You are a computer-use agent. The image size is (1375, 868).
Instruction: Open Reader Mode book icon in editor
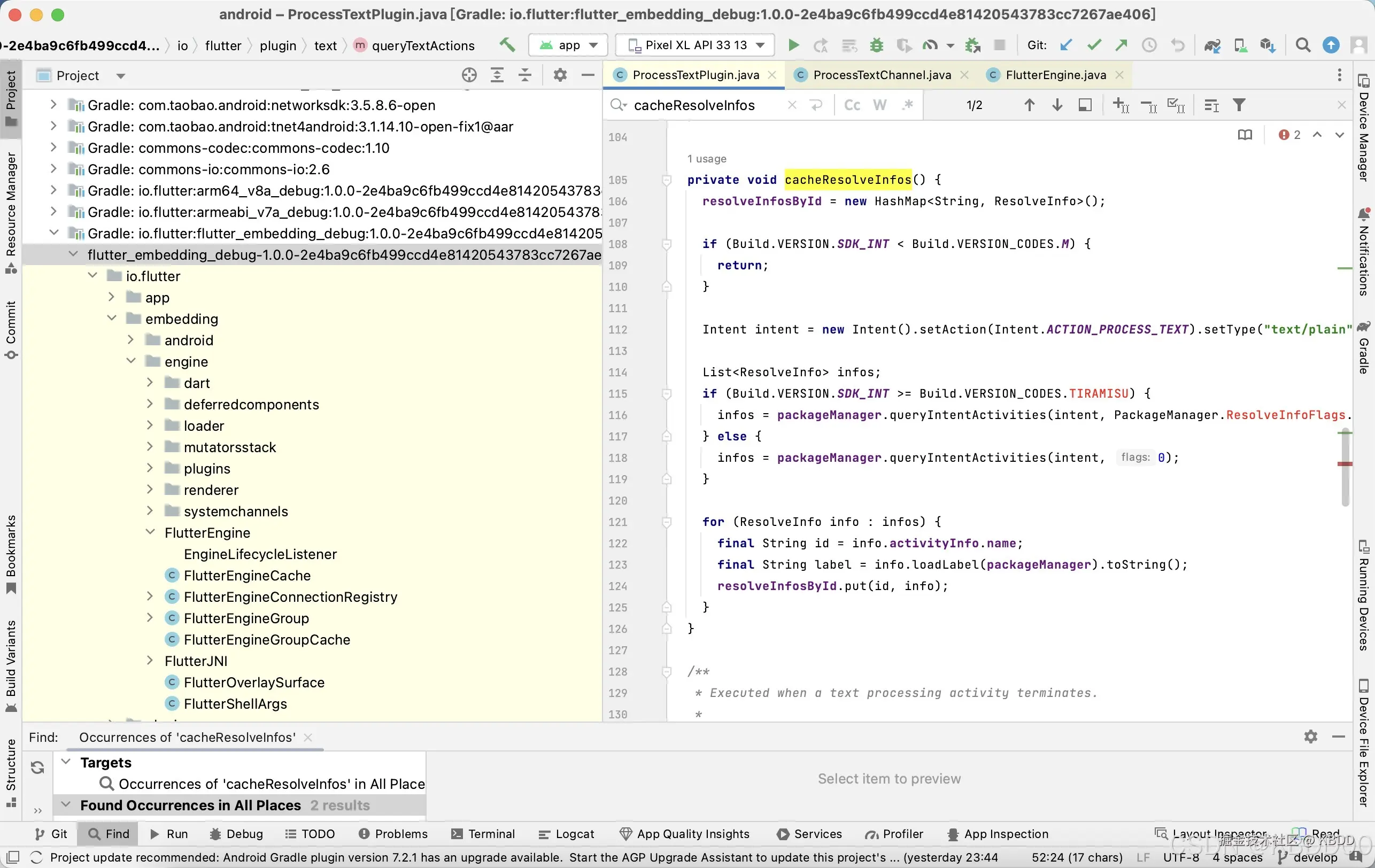coord(1245,135)
